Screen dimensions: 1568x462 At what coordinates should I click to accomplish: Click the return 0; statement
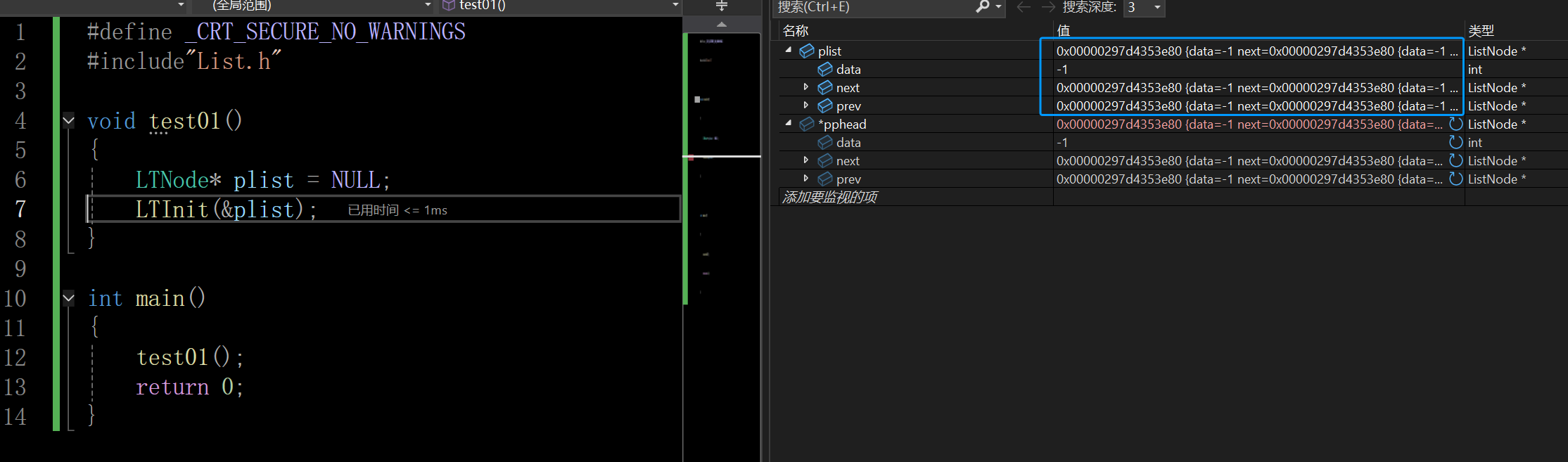[190, 387]
